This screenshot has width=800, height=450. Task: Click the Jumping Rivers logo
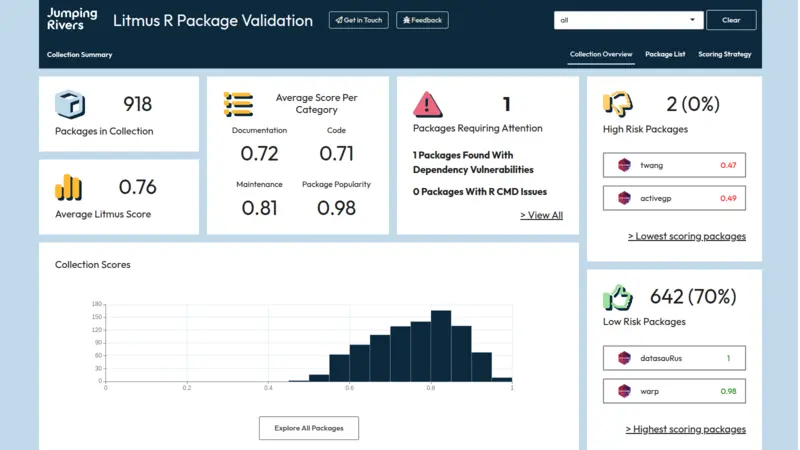[72, 19]
